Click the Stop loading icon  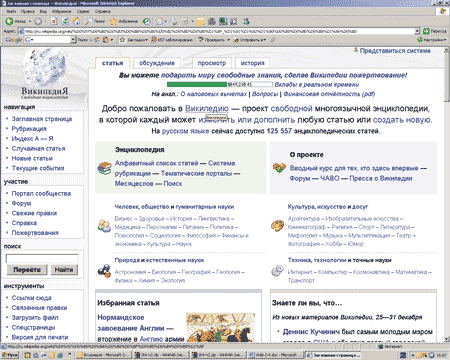54,22
